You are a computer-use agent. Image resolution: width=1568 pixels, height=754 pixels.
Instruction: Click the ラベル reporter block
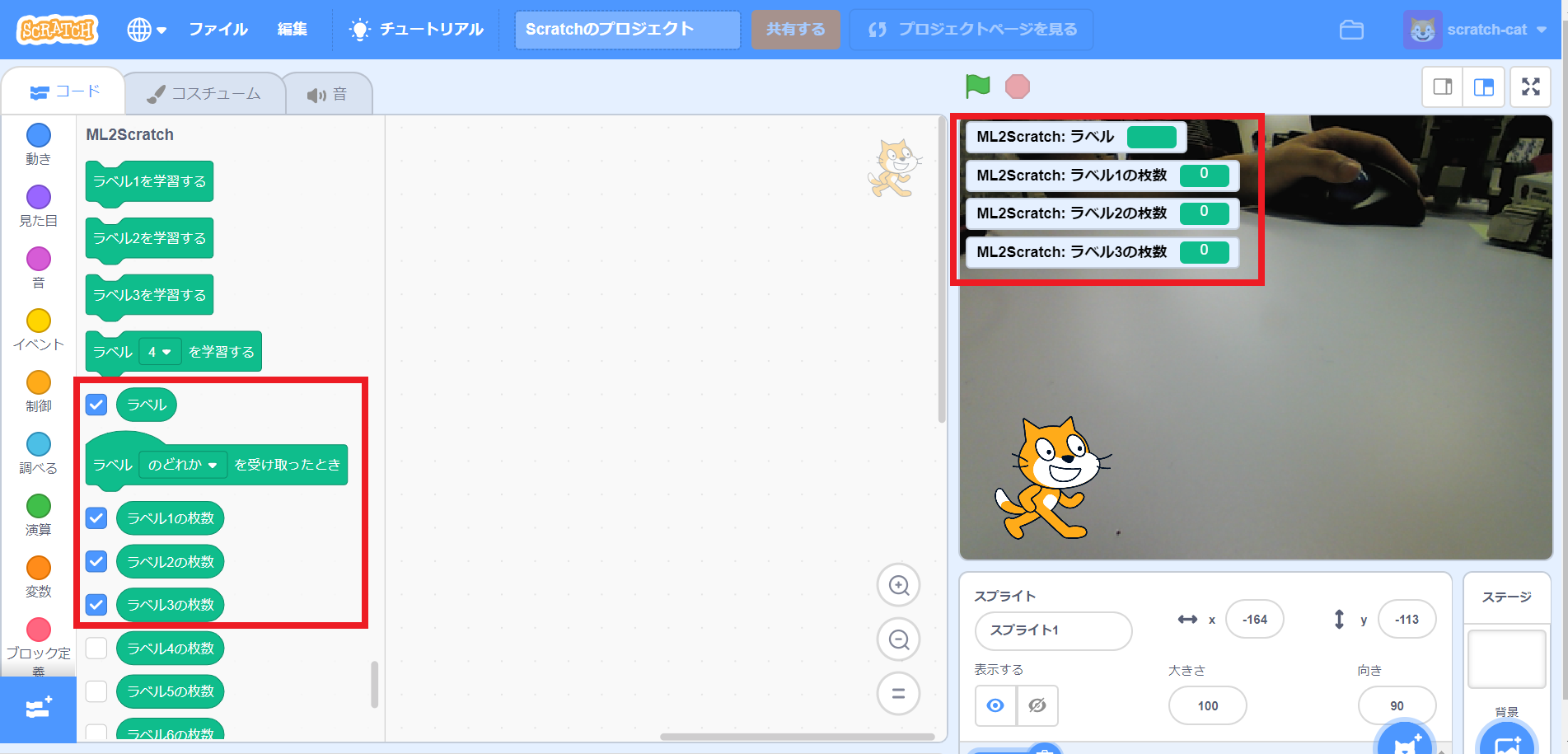[x=147, y=405]
